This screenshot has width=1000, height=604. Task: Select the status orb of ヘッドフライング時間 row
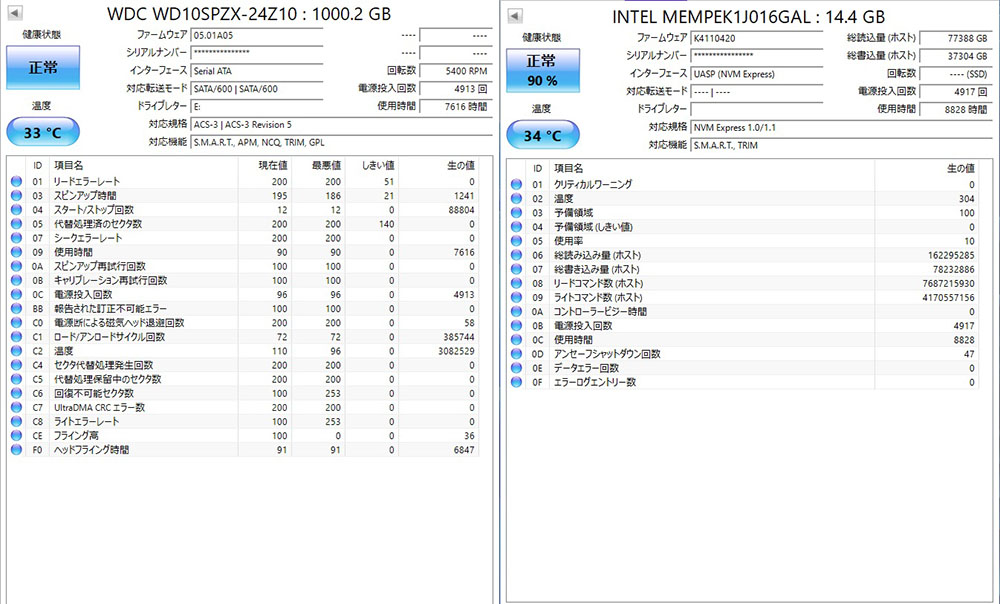[x=16, y=450]
